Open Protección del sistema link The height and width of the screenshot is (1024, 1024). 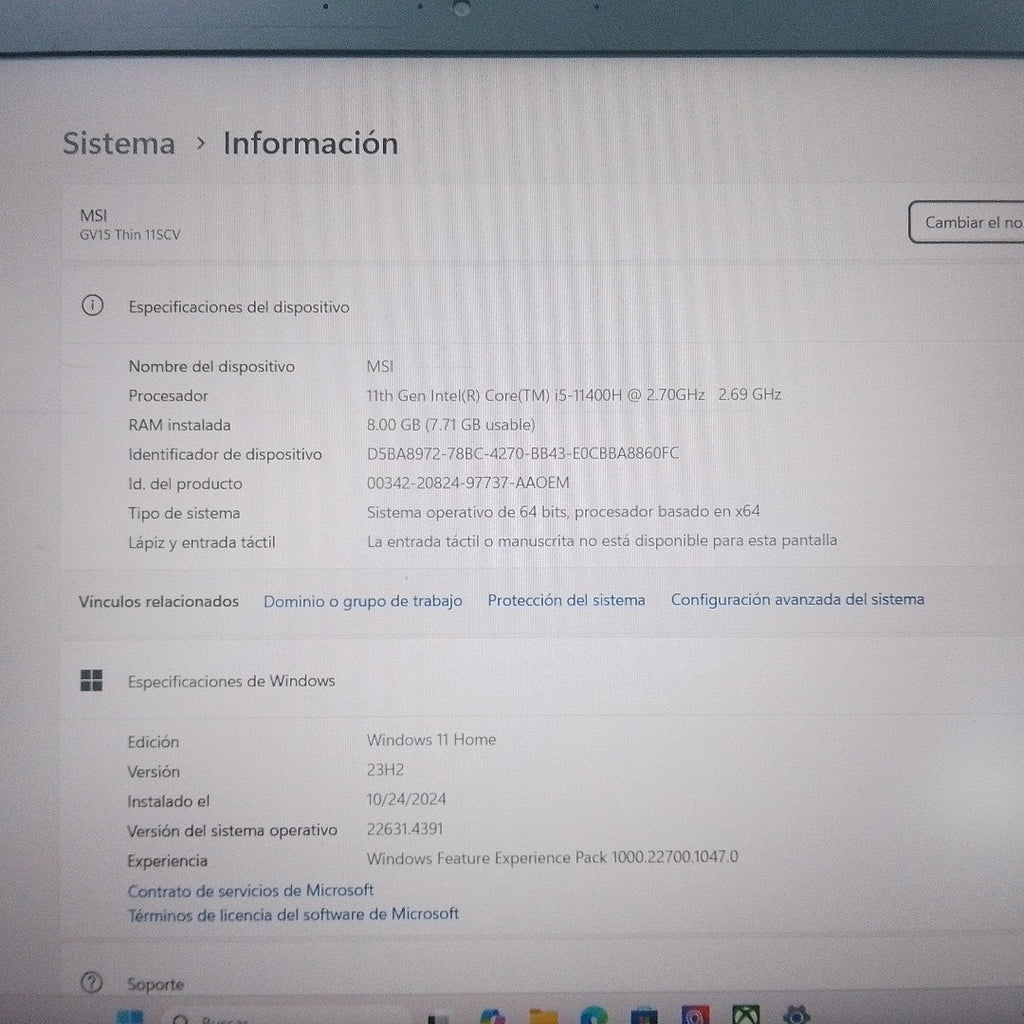(x=566, y=600)
